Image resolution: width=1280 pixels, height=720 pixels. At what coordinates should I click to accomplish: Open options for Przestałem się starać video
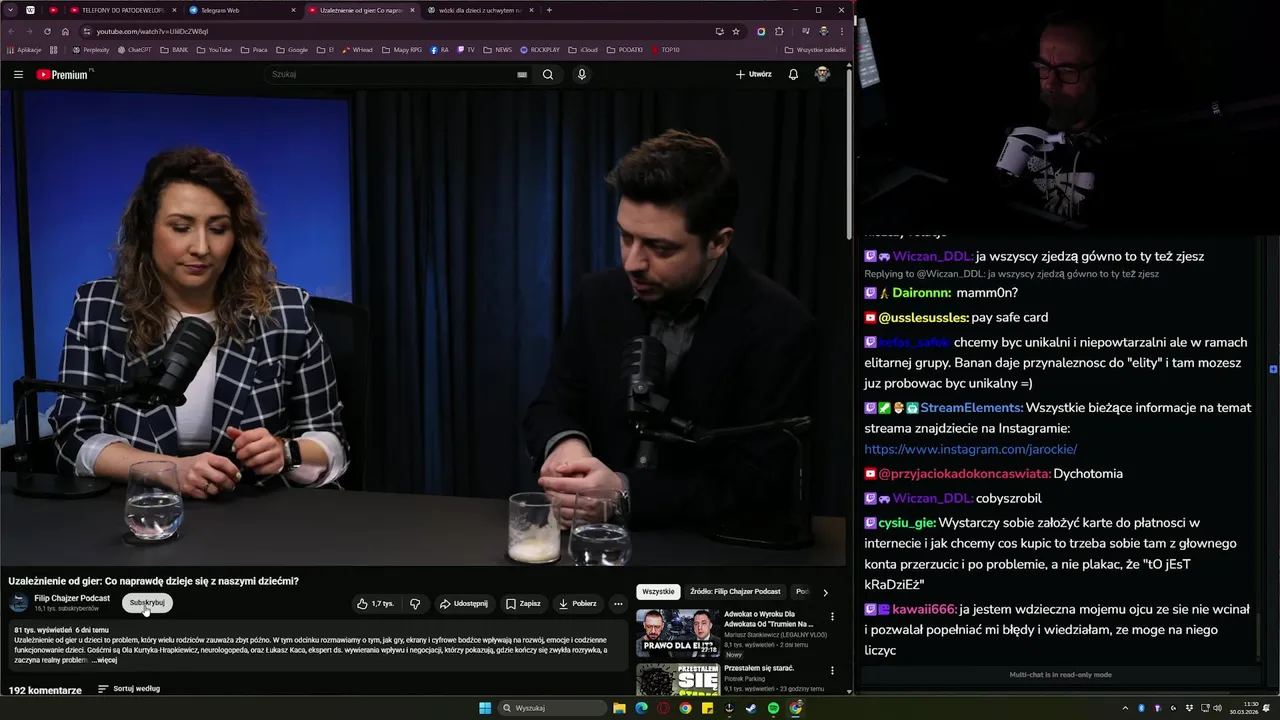(832, 670)
